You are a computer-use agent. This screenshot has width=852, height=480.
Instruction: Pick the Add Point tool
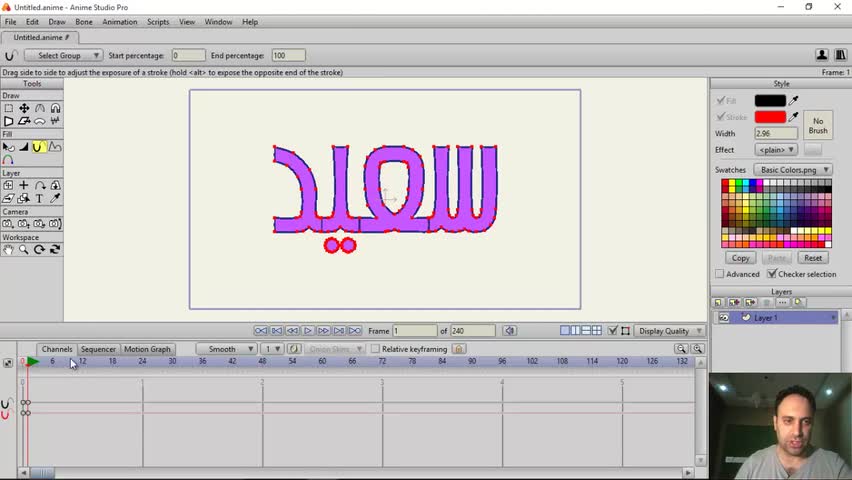pyautogui.click(x=40, y=108)
